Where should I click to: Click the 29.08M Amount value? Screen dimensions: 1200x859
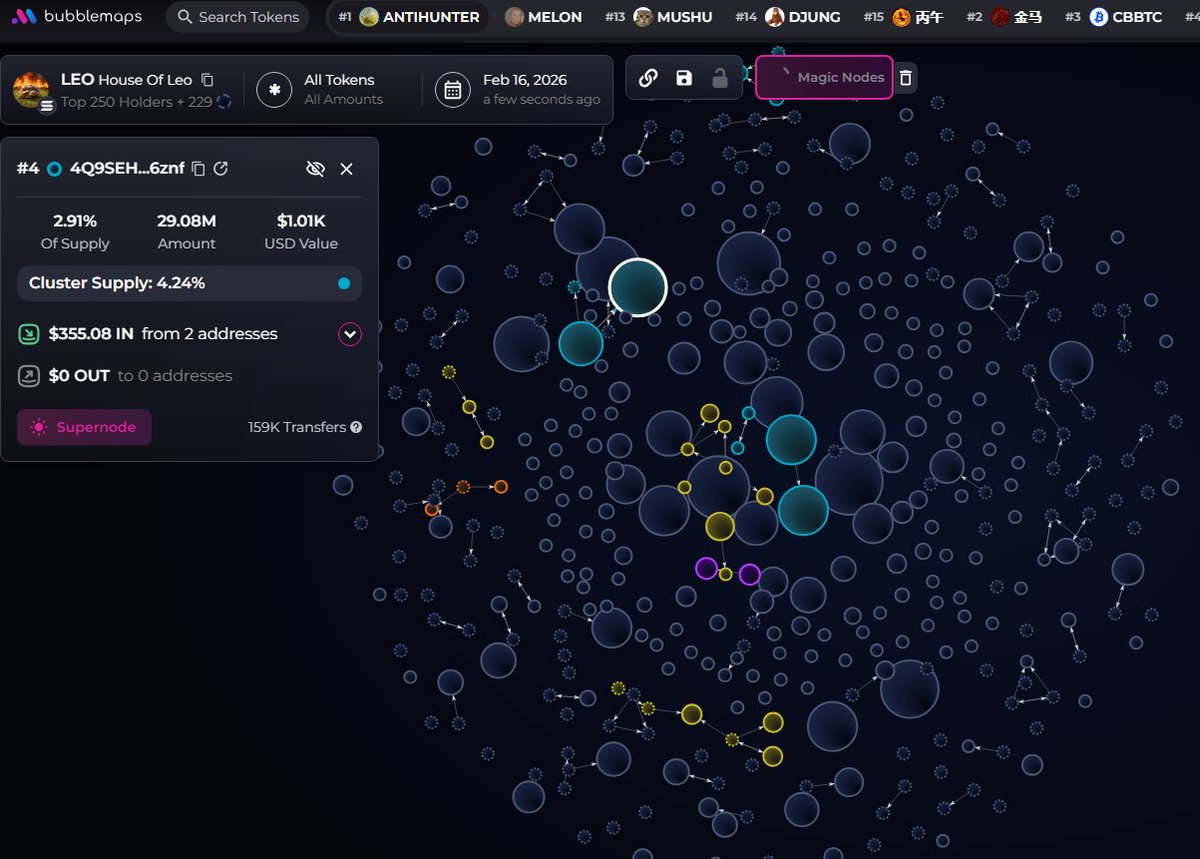click(x=186, y=221)
